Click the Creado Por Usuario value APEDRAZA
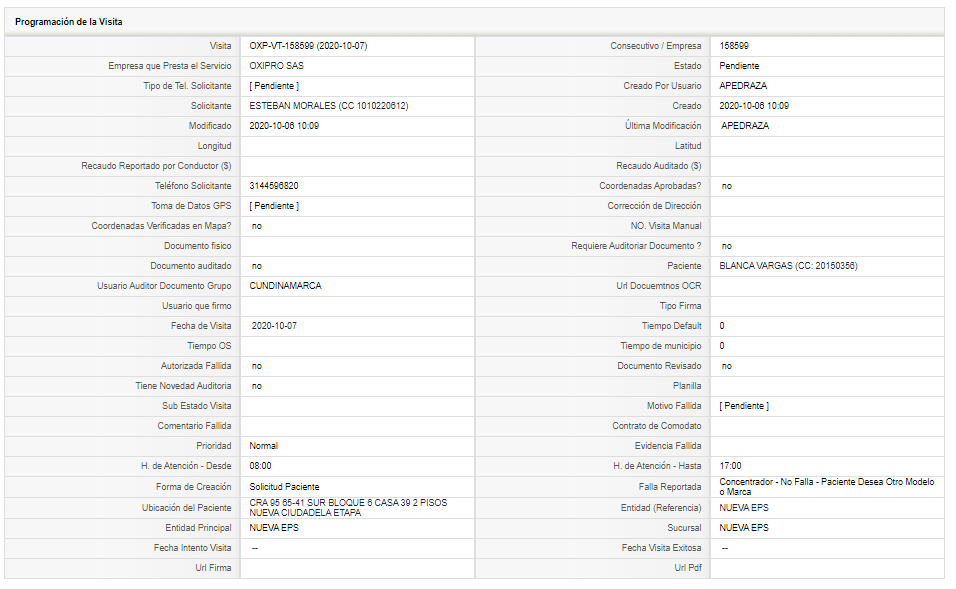 743,86
